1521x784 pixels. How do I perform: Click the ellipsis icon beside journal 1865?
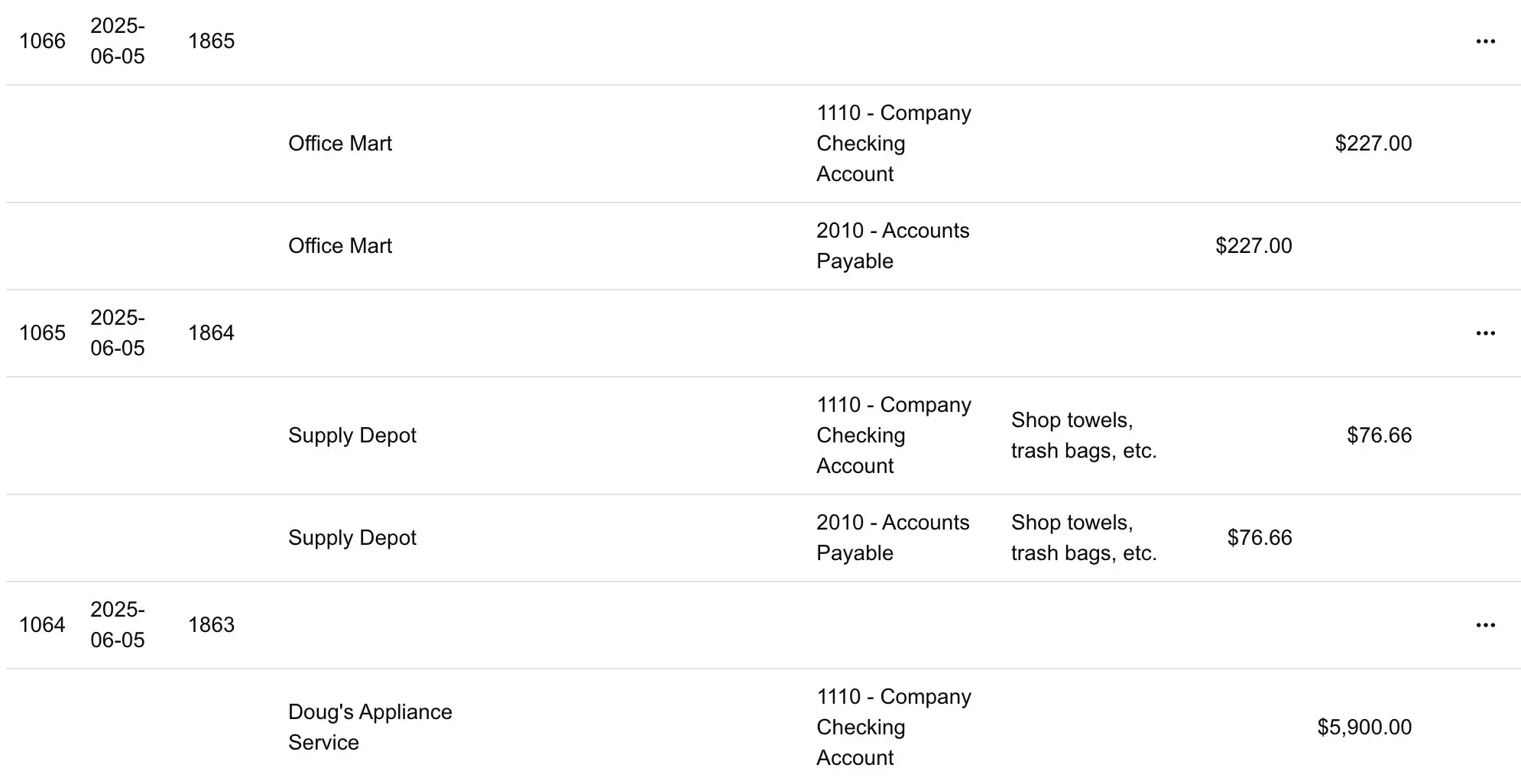[x=1486, y=41]
